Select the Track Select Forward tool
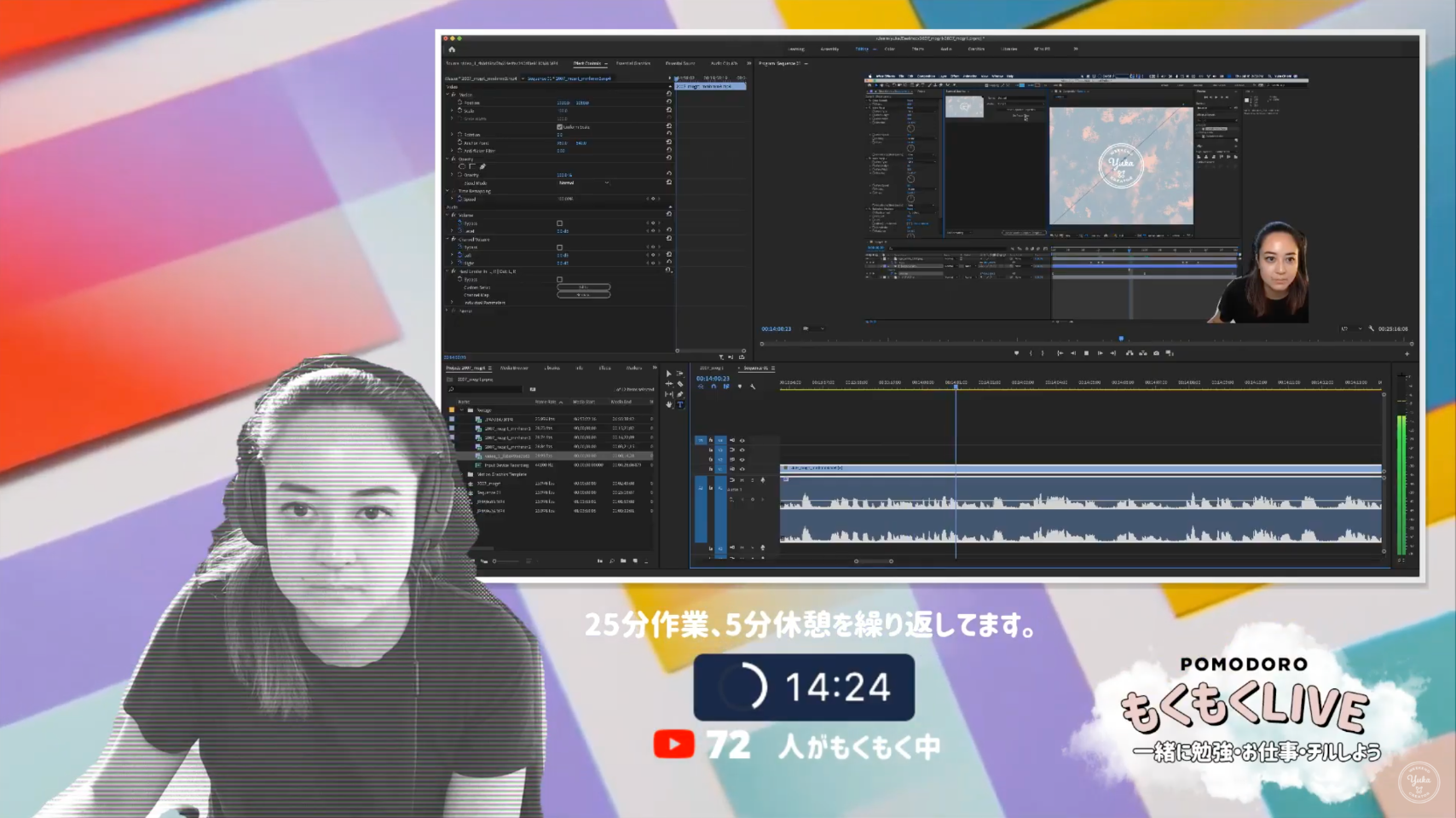This screenshot has height=818, width=1456. (680, 374)
